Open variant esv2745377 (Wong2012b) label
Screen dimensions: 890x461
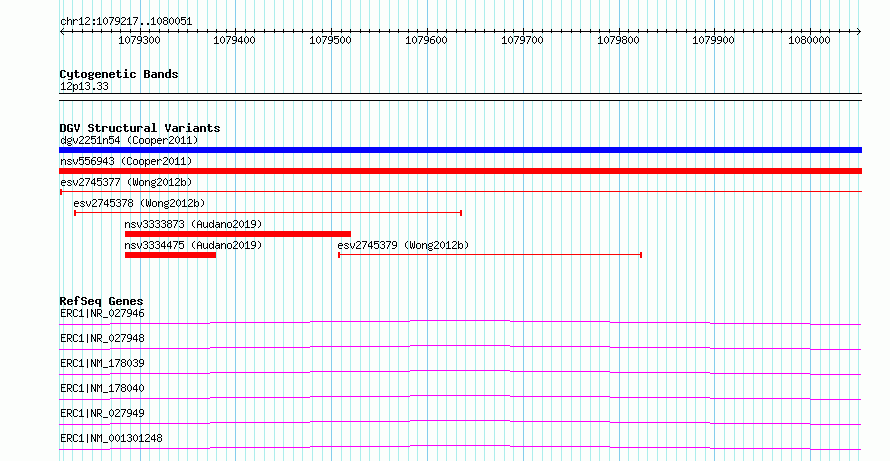click(126, 182)
